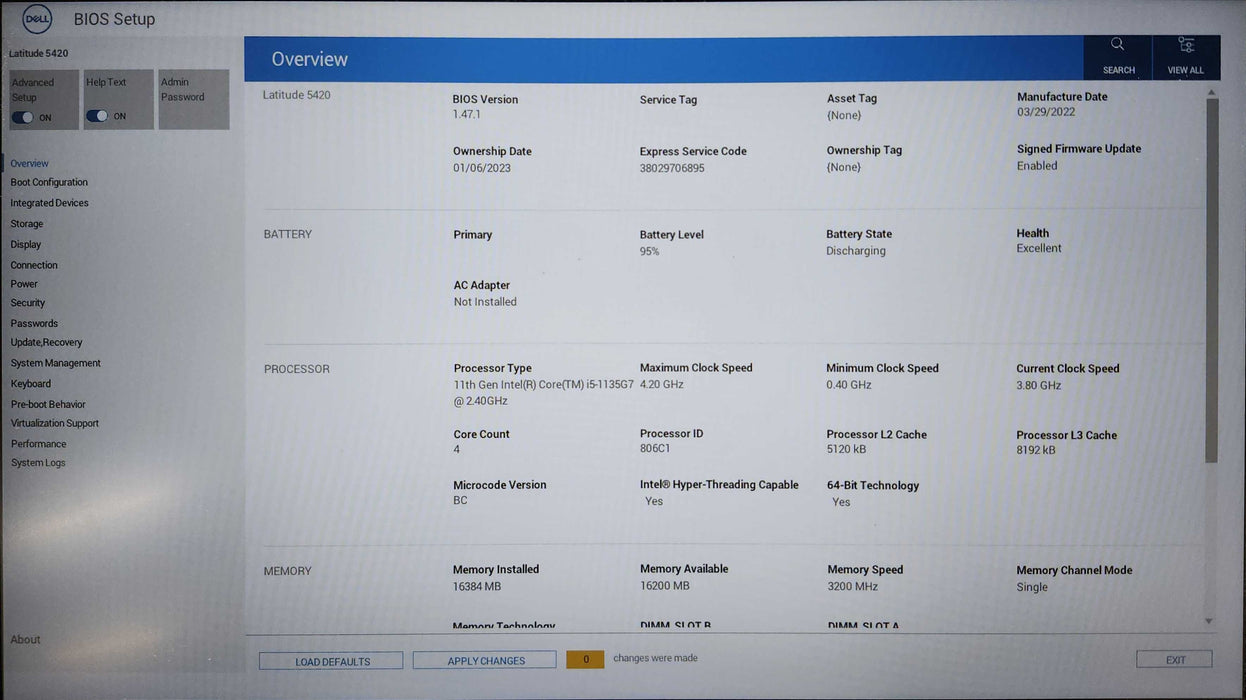Toggle Advanced Setup off
The image size is (1246, 700).
pos(23,116)
